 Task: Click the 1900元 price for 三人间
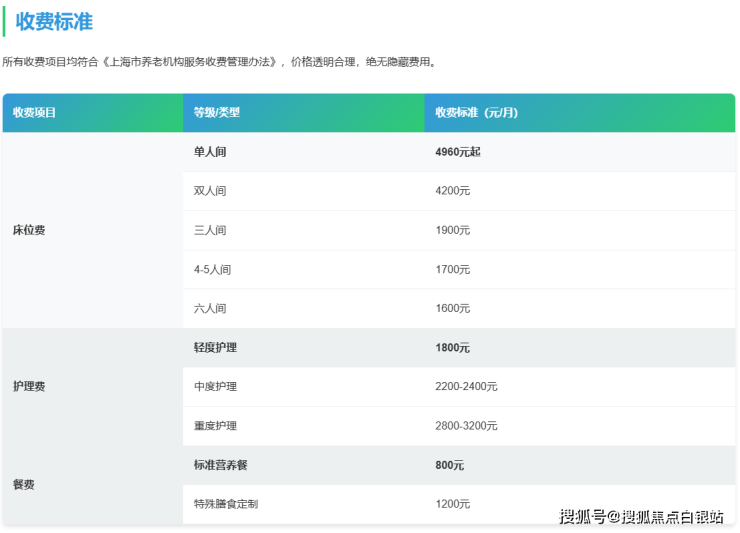tap(452, 230)
